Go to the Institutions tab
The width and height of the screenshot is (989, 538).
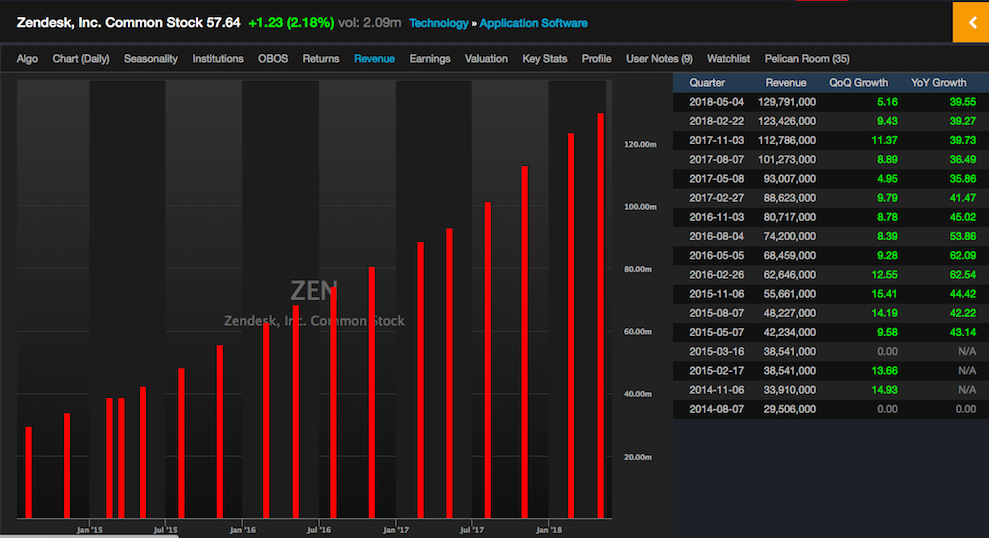(x=218, y=59)
